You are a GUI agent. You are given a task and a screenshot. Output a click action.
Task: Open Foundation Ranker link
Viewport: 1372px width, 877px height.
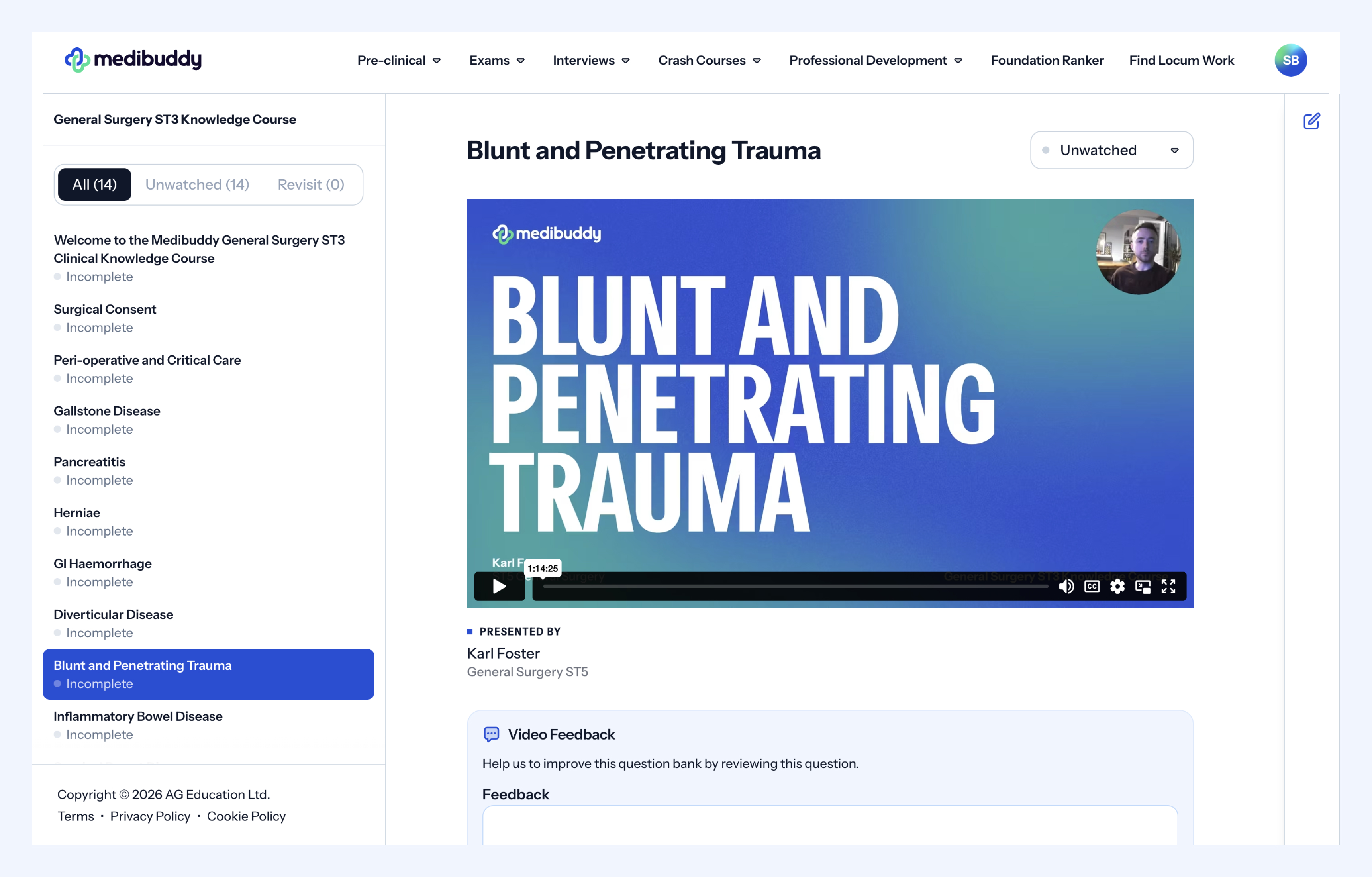click(1047, 61)
